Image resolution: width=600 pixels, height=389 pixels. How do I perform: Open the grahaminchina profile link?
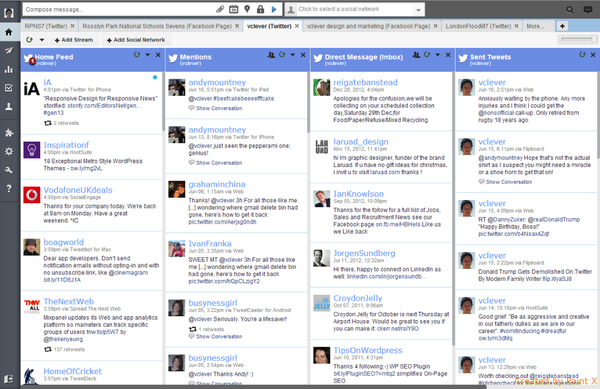click(217, 184)
